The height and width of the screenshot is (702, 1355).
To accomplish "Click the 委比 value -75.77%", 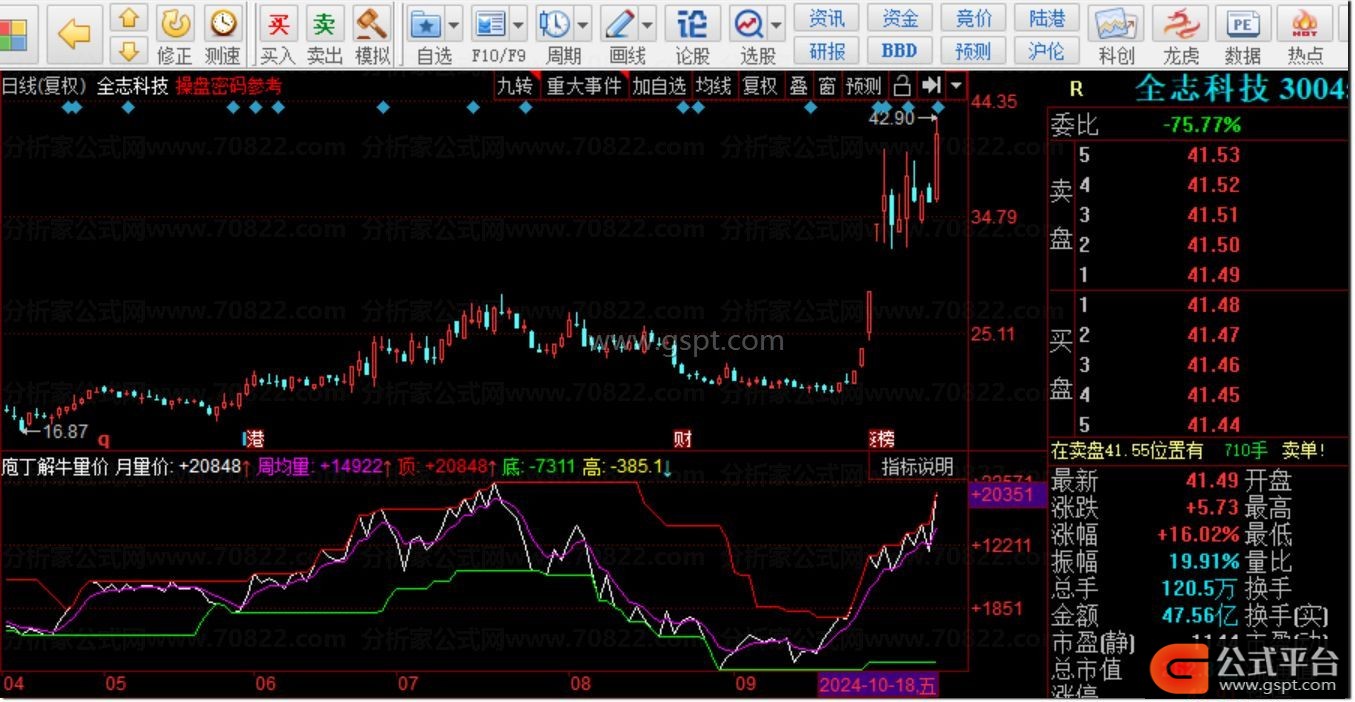I will [x=1201, y=125].
